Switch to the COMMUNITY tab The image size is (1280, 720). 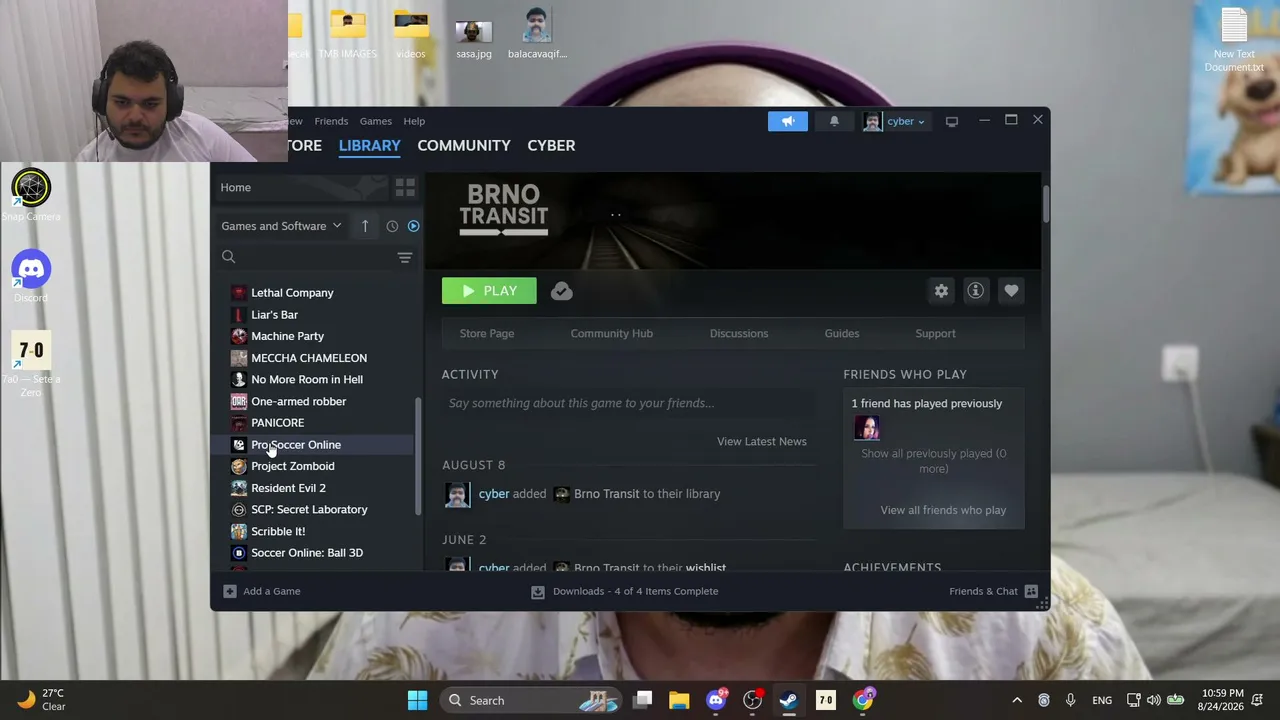(464, 145)
